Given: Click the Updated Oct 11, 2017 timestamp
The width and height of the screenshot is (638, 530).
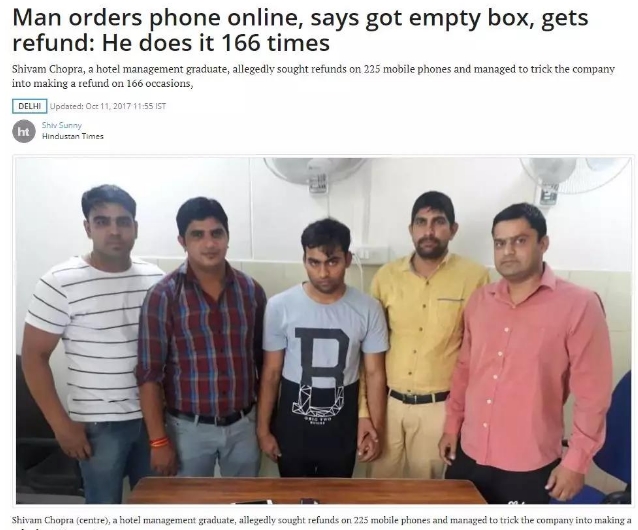Looking at the screenshot, I should [108, 106].
